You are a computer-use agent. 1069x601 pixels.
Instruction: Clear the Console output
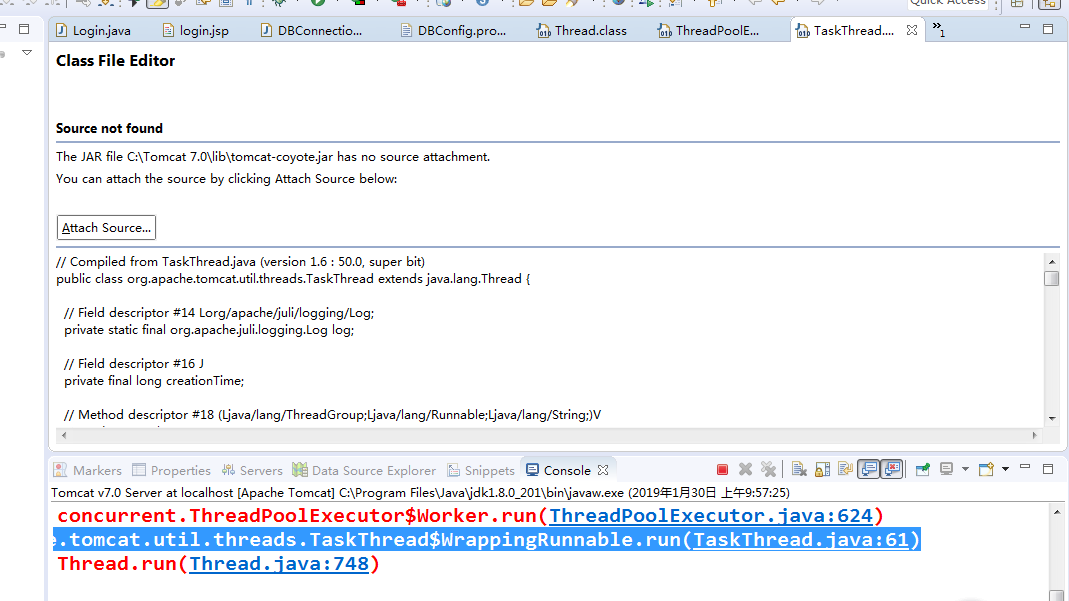(799, 469)
